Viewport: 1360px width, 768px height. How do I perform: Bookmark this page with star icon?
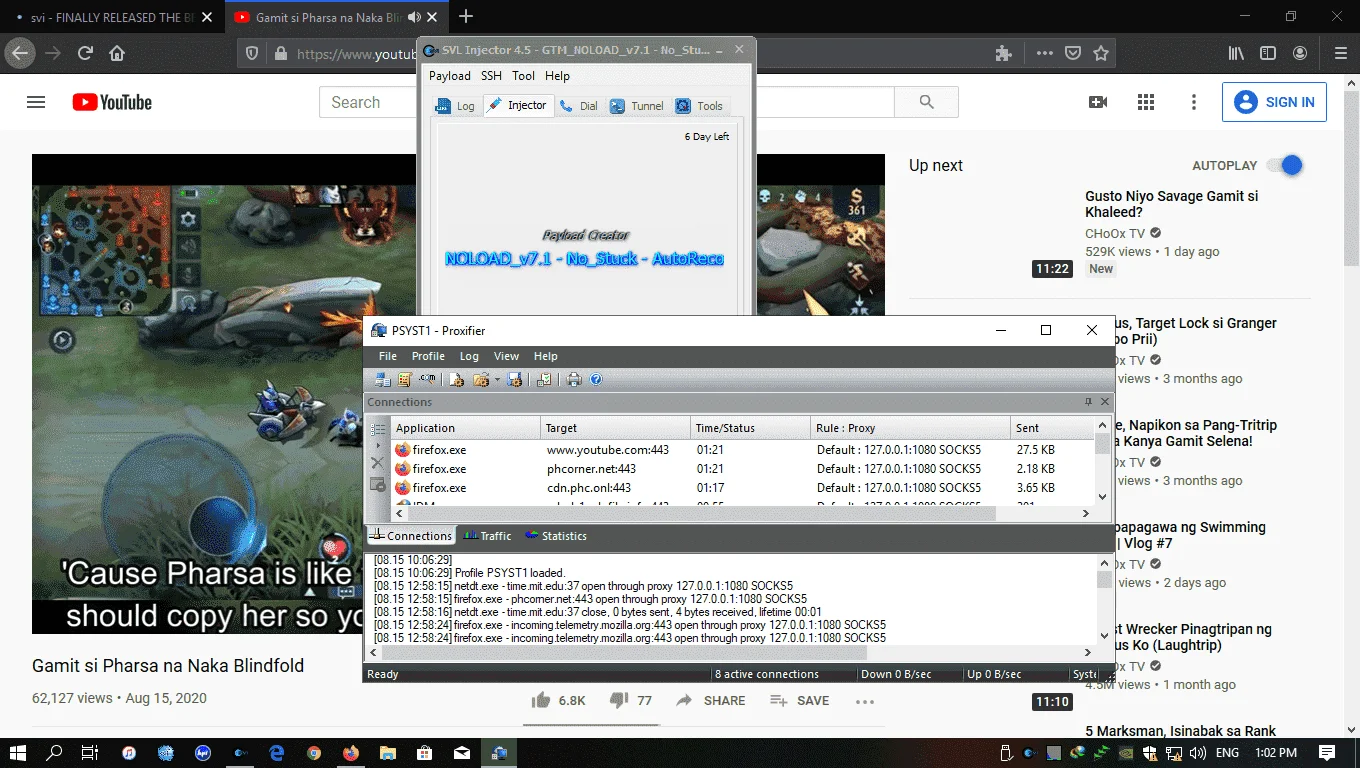(1101, 53)
